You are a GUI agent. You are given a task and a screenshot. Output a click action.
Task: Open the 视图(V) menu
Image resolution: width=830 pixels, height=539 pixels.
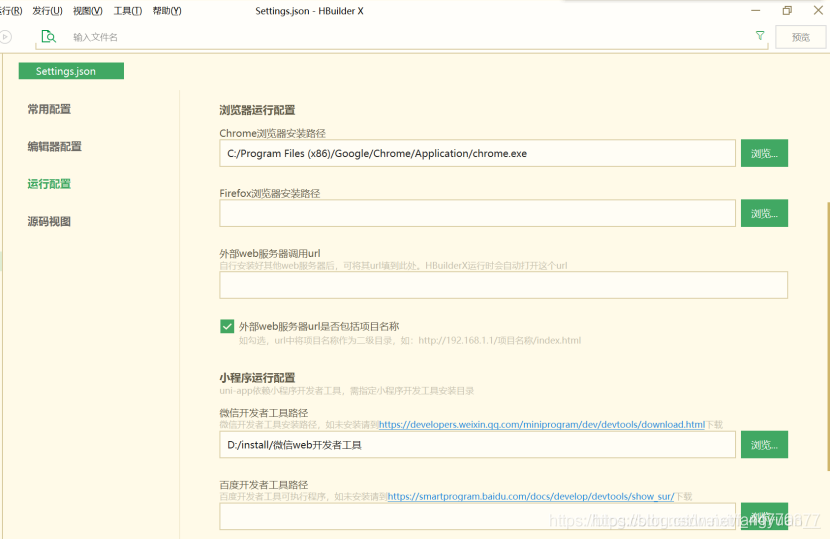coord(87,11)
